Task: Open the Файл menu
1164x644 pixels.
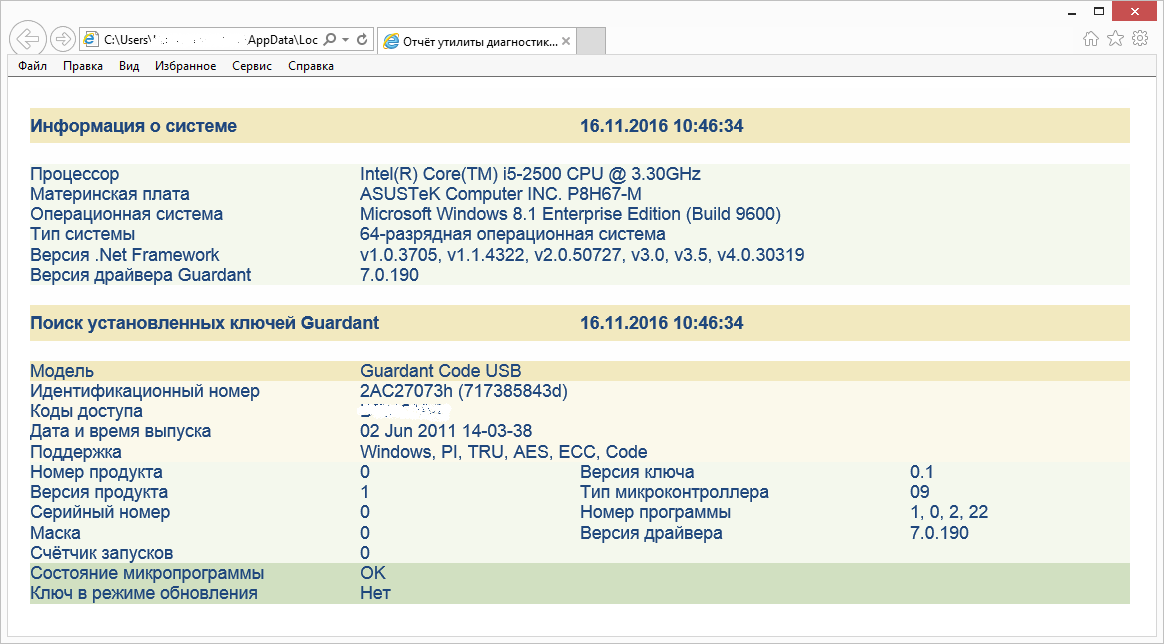Action: [32, 66]
